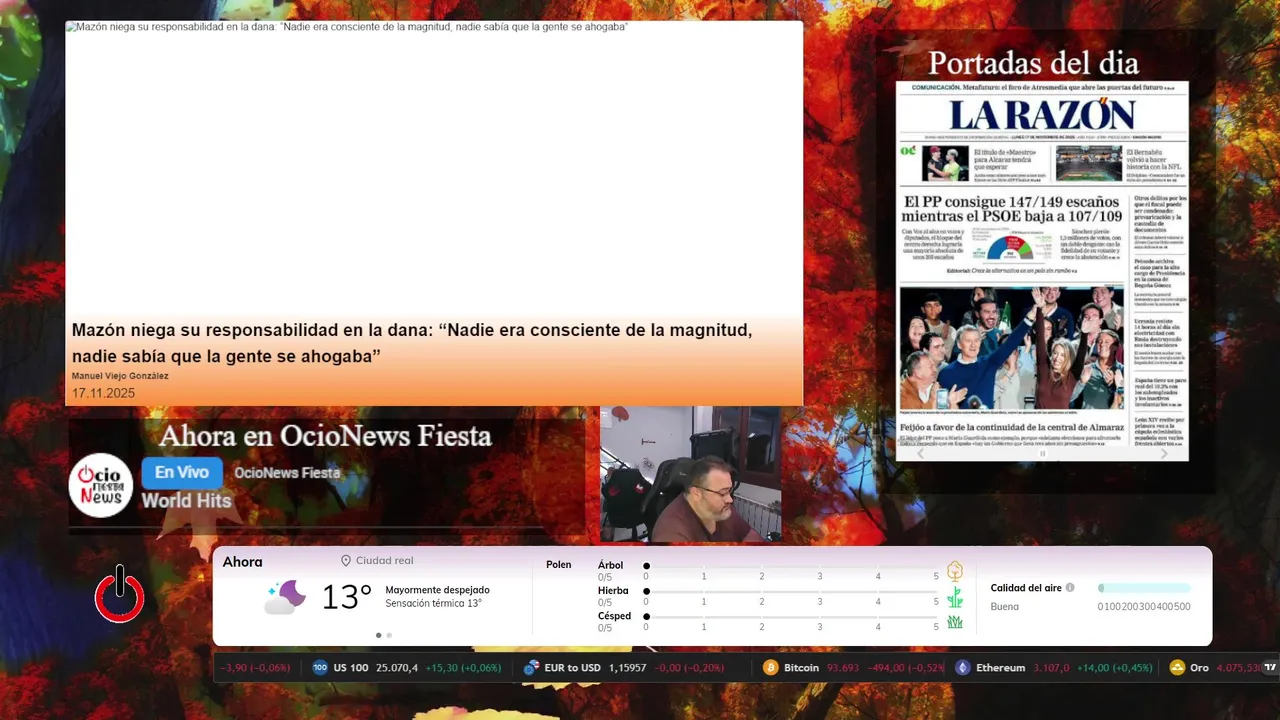The height and width of the screenshot is (720, 1280).
Task: Click the Sensación térmica 13° text
Action: (x=433, y=603)
